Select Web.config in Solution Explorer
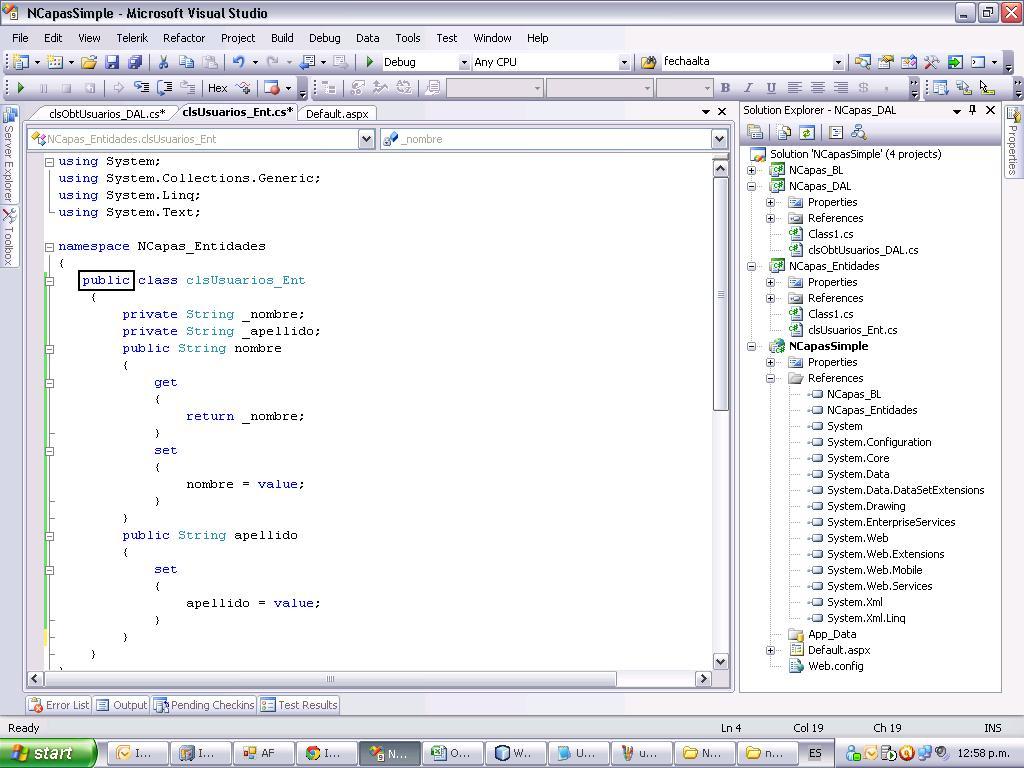Screen dimensions: 1024x768 [835, 666]
